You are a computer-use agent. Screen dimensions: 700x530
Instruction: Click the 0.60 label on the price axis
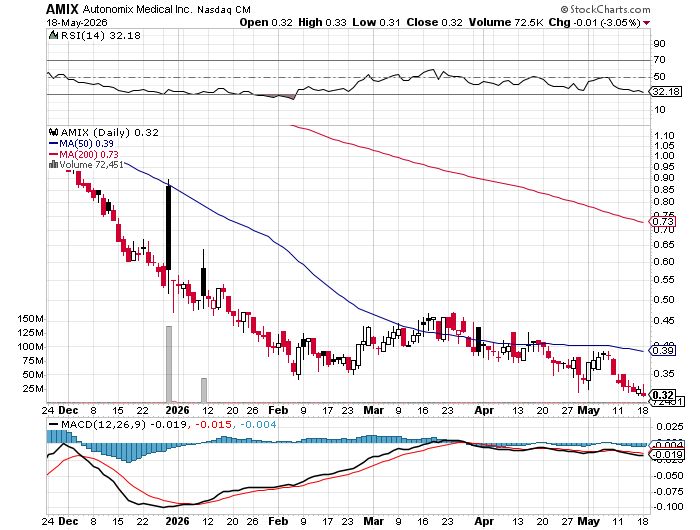pos(664,262)
